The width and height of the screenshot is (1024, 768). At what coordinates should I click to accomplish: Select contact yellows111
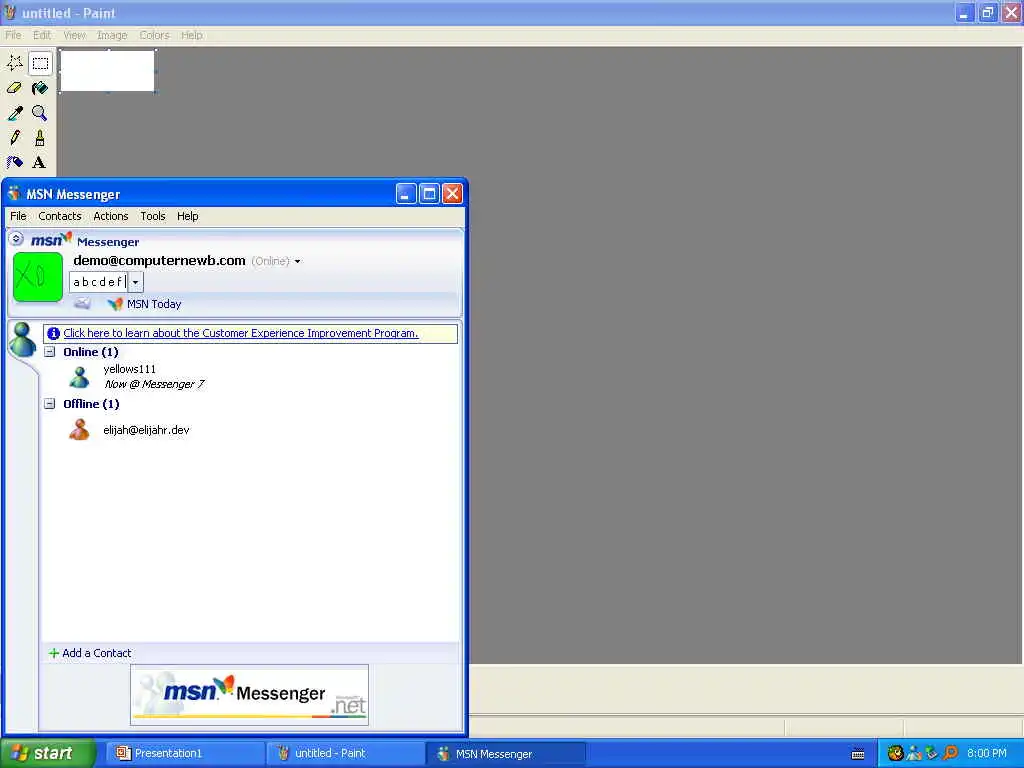pyautogui.click(x=129, y=369)
